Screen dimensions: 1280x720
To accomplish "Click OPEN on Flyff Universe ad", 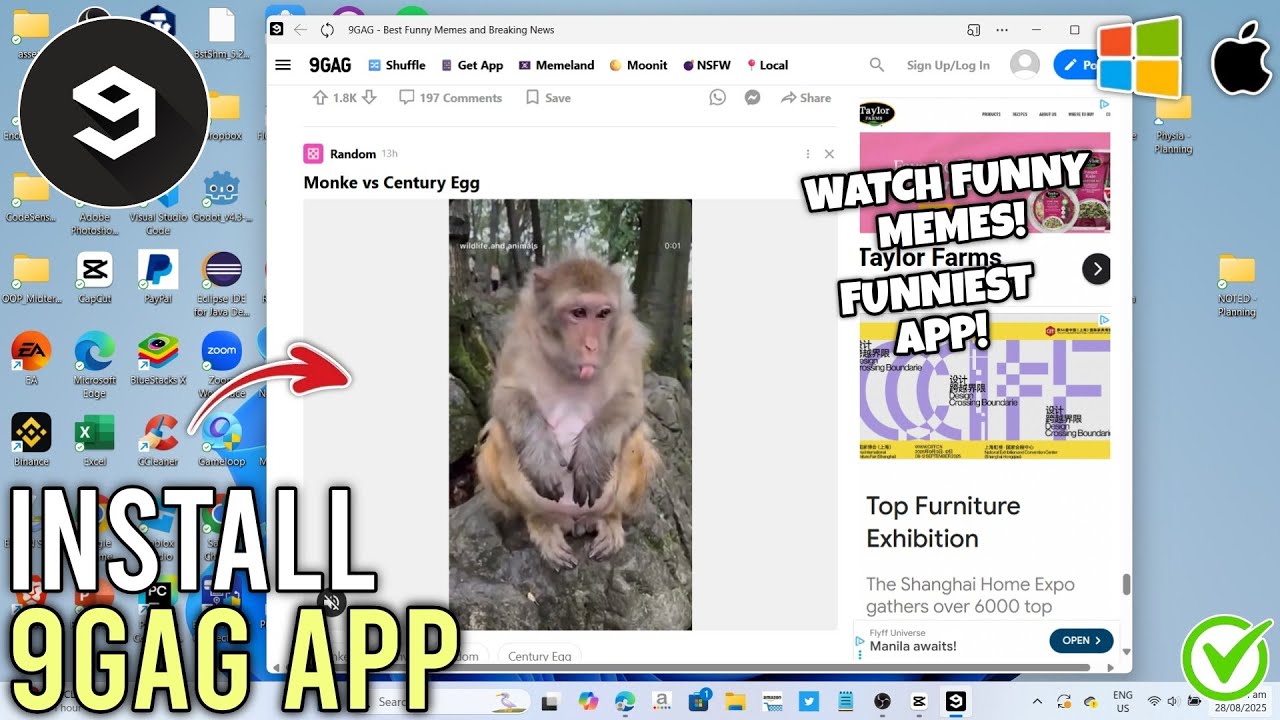I will click(x=1081, y=640).
